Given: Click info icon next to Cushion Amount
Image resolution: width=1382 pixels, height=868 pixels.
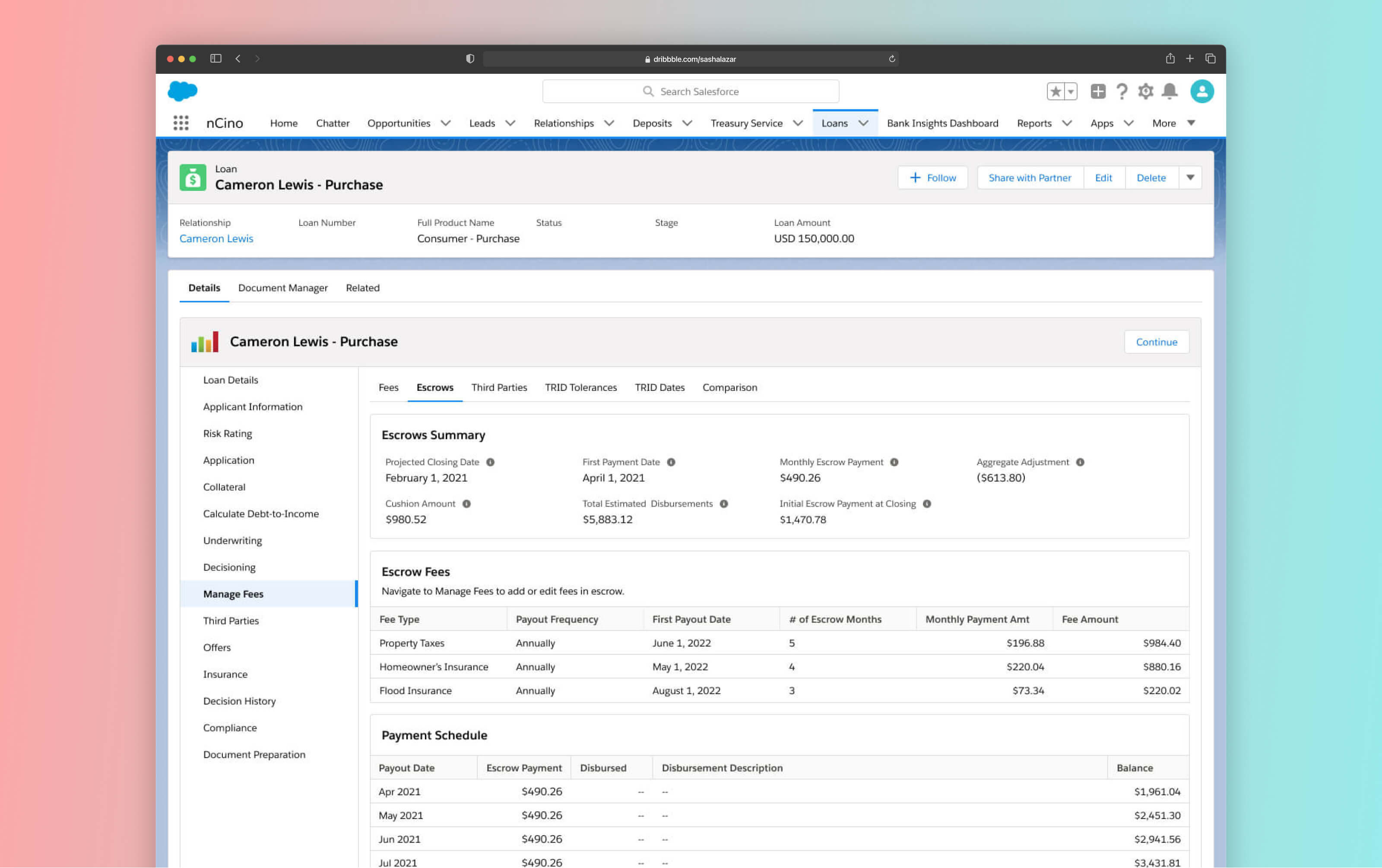Looking at the screenshot, I should pyautogui.click(x=466, y=504).
